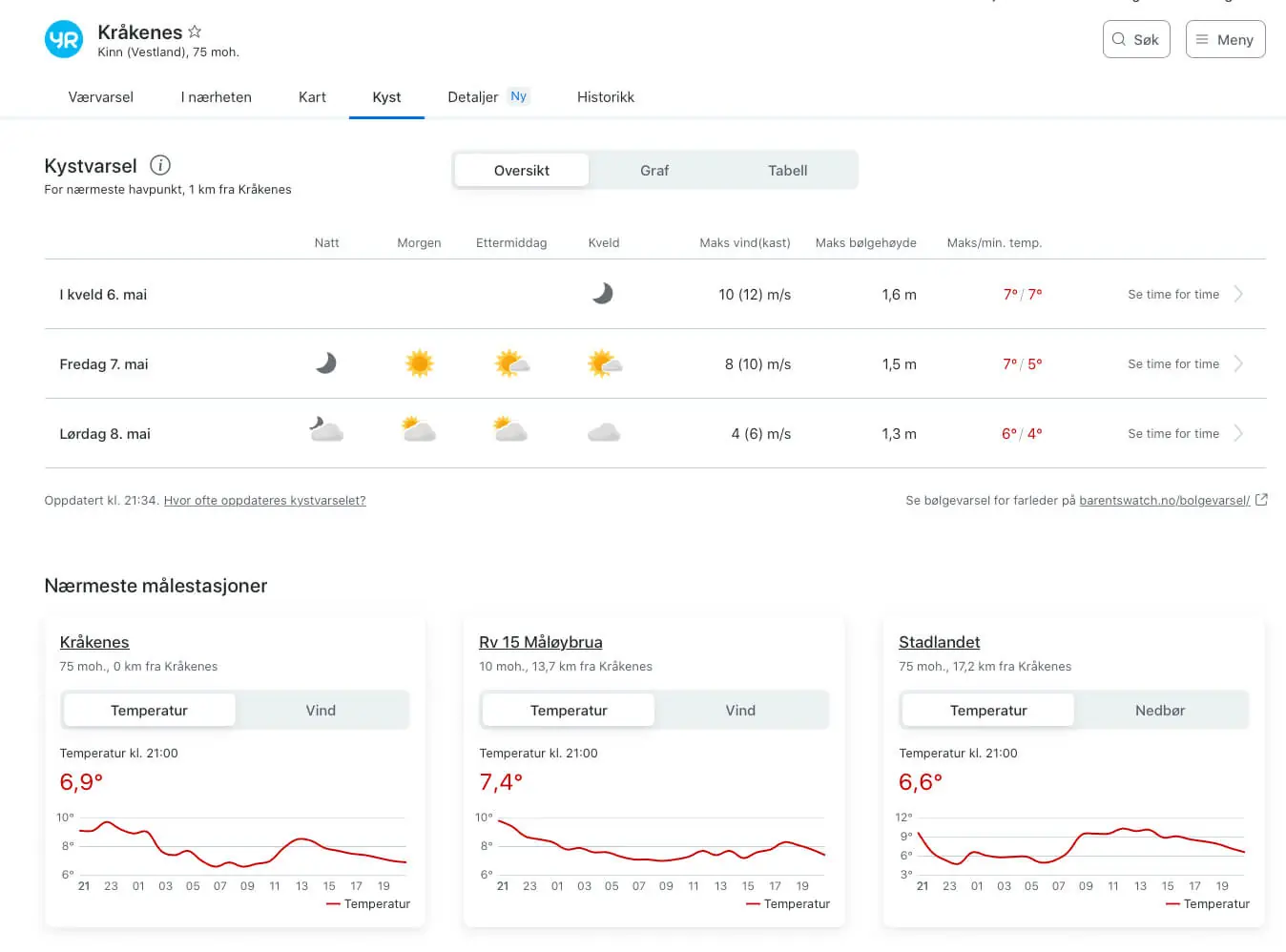Click the cloudy icon for Lørdag evening

(x=603, y=433)
